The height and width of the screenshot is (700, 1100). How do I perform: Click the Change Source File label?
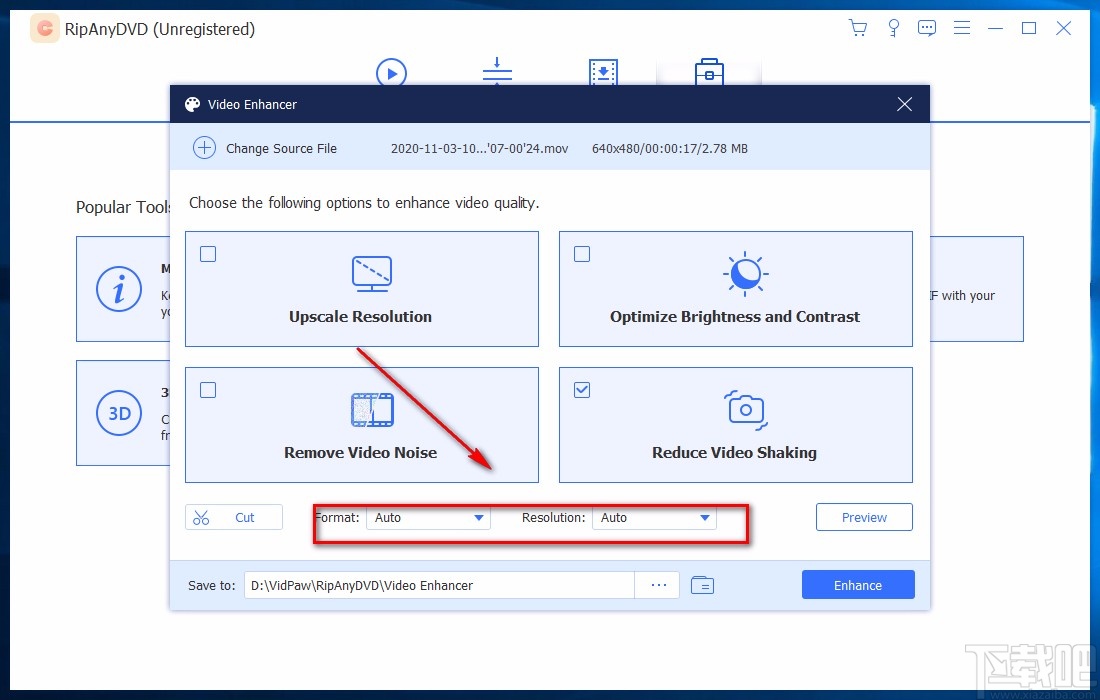(x=281, y=149)
